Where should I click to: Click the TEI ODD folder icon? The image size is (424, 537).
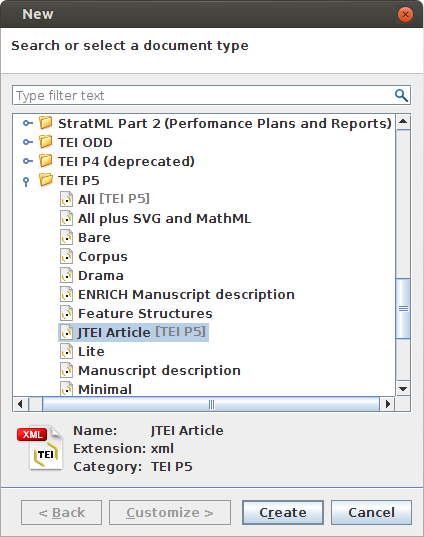pos(46,142)
